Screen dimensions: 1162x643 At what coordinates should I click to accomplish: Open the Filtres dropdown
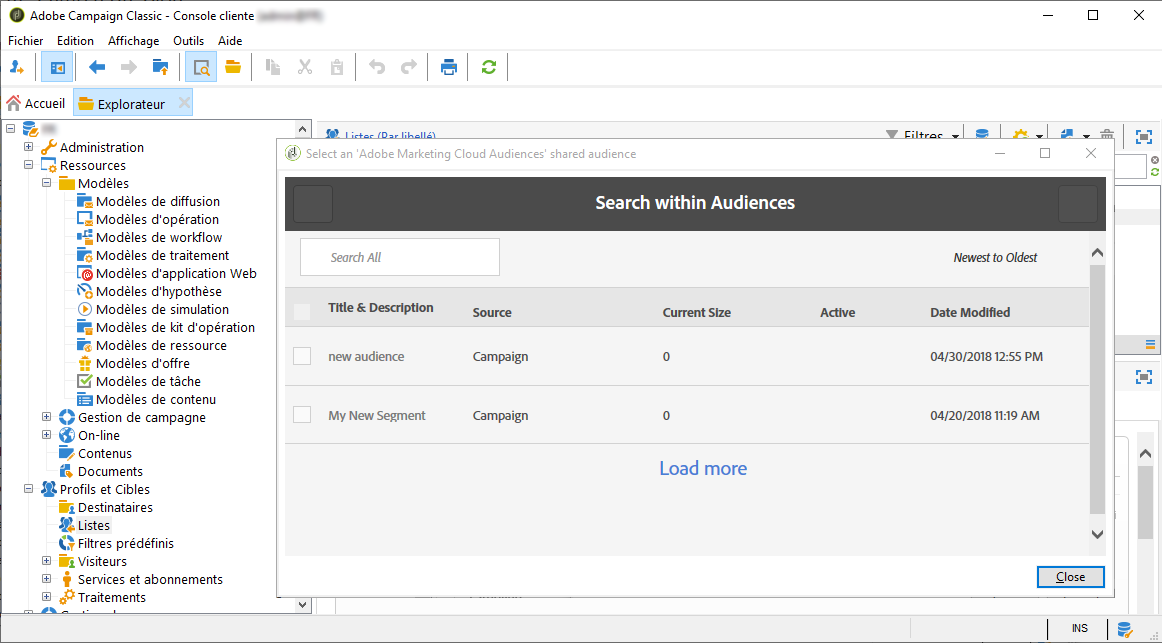[x=923, y=136]
